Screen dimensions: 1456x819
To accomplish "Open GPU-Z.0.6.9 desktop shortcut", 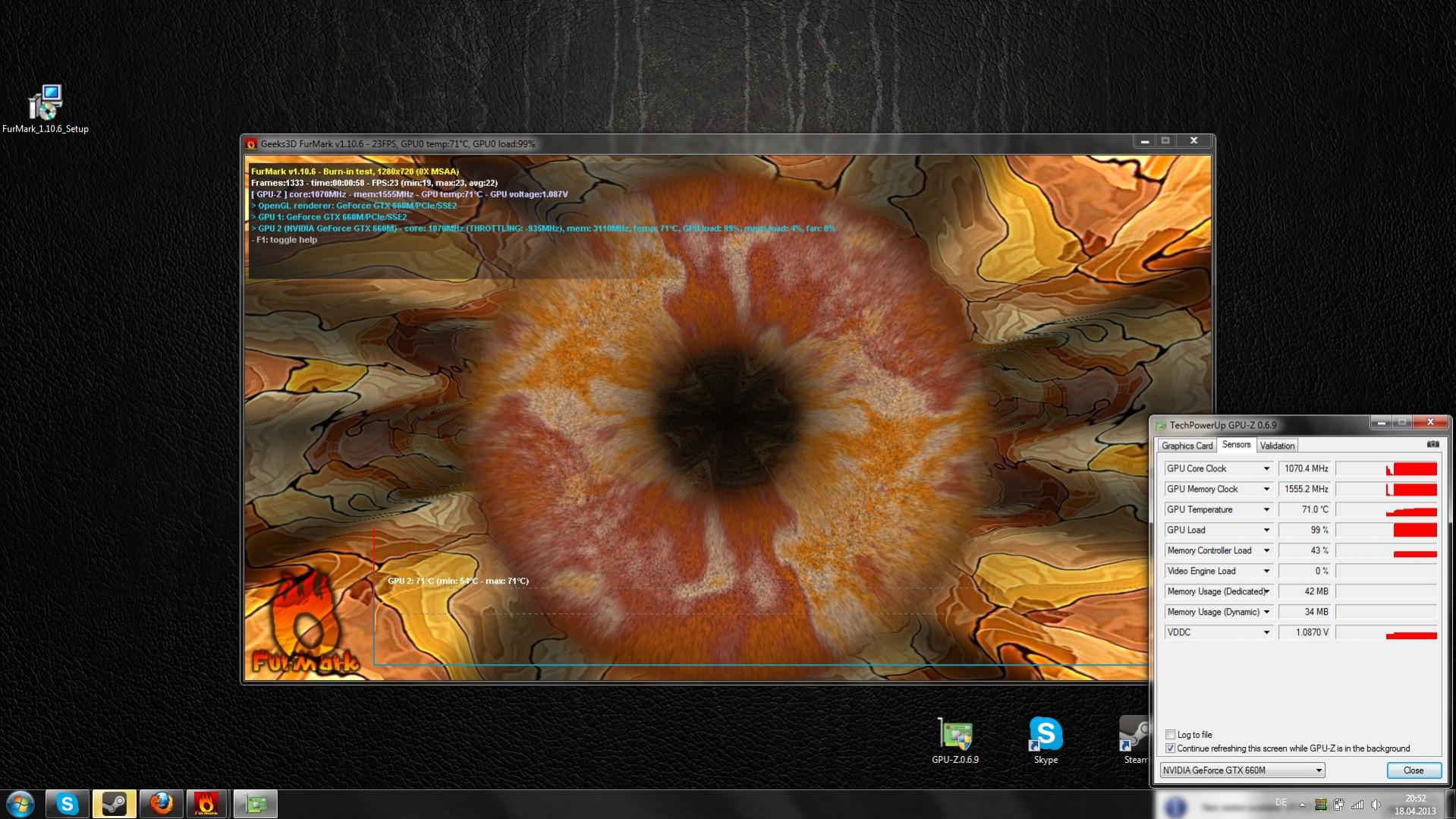I will coord(955,740).
